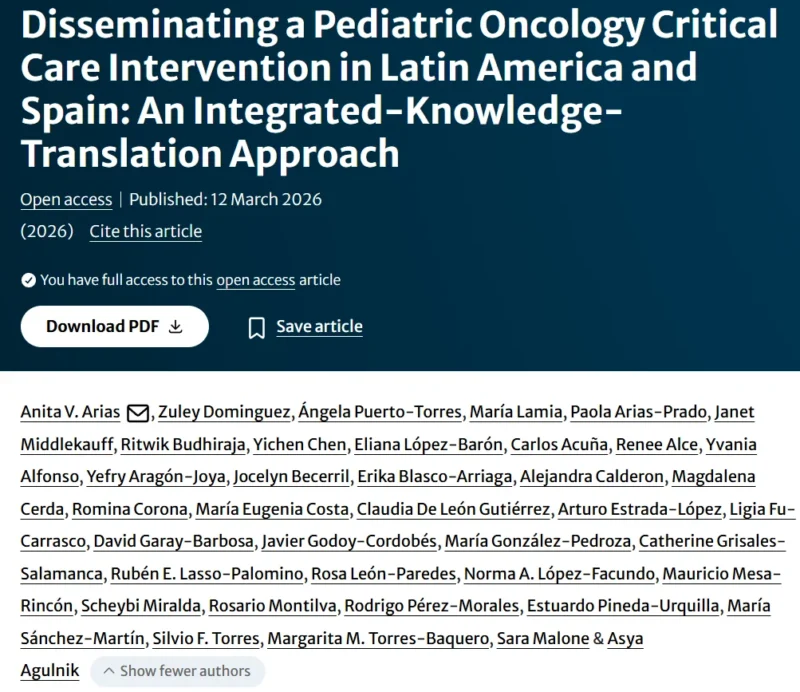Open the Cite this article link
Screen dimensions: 800x692
(146, 231)
